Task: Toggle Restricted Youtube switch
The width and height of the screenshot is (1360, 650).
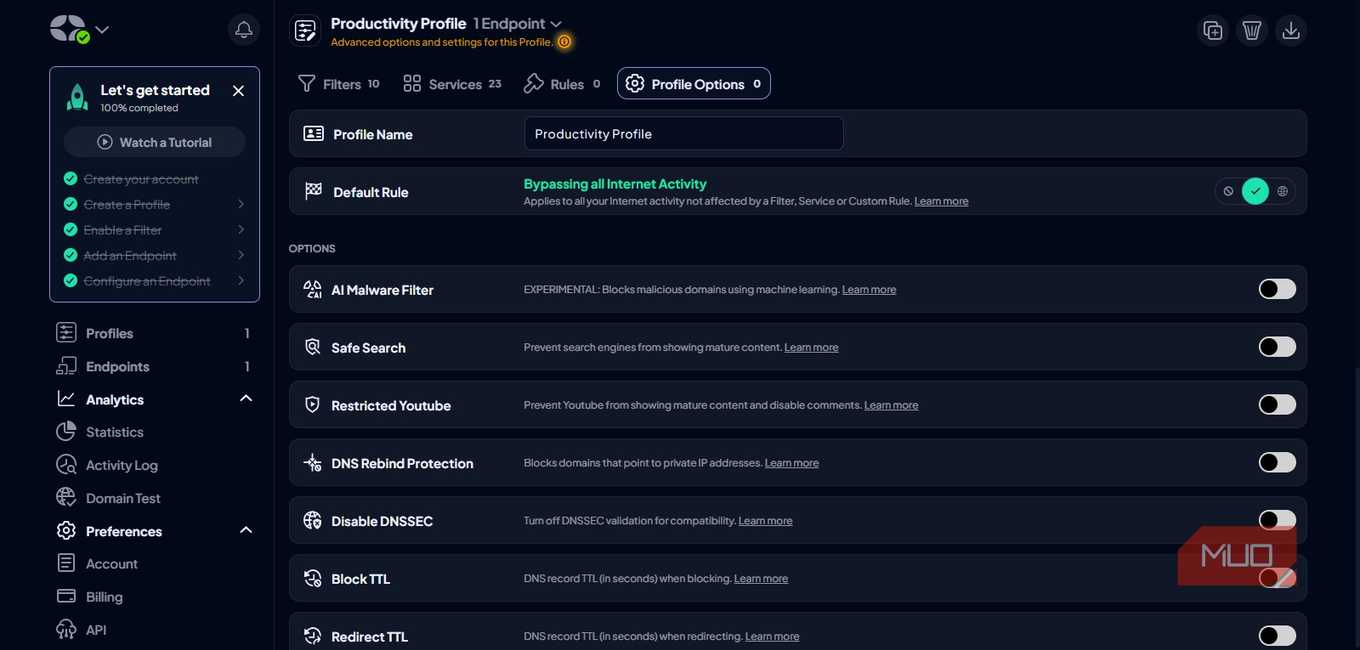Action: [1277, 405]
